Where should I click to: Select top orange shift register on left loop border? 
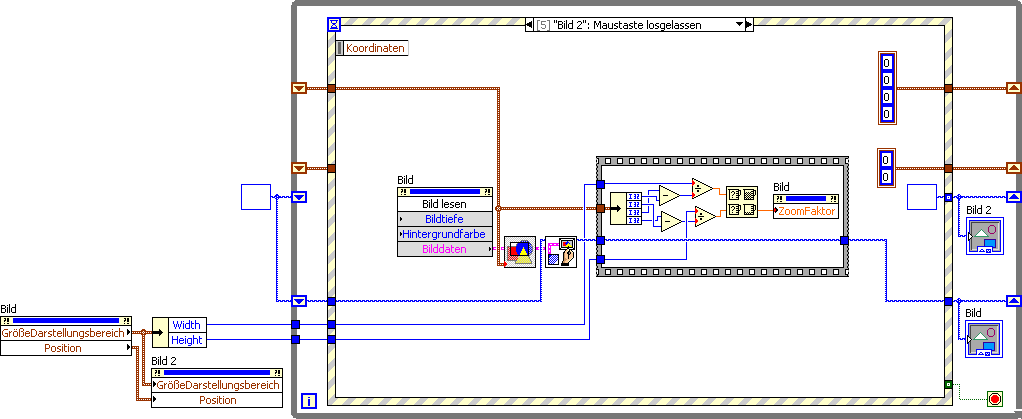(x=299, y=88)
